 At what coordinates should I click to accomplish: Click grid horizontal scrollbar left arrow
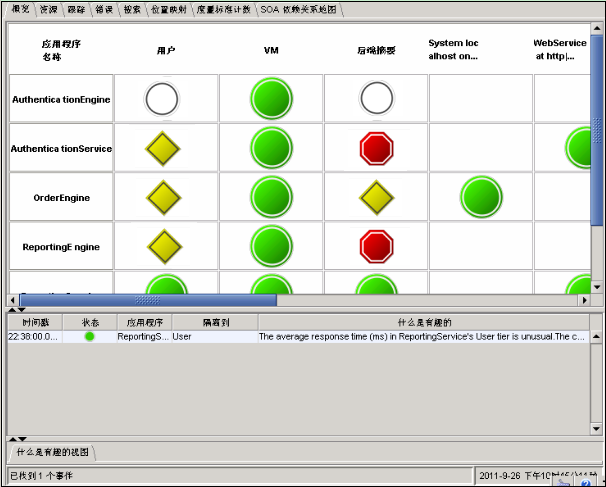(x=13, y=300)
